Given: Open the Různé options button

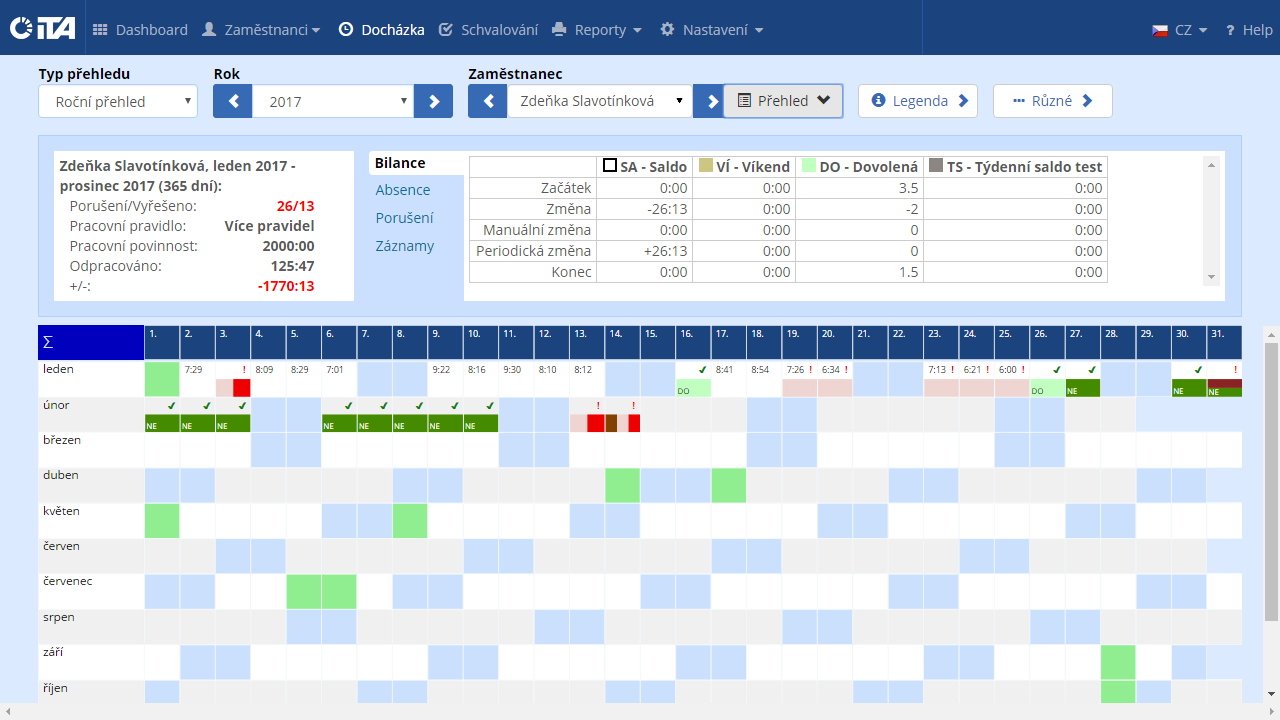Looking at the screenshot, I should pos(1052,101).
